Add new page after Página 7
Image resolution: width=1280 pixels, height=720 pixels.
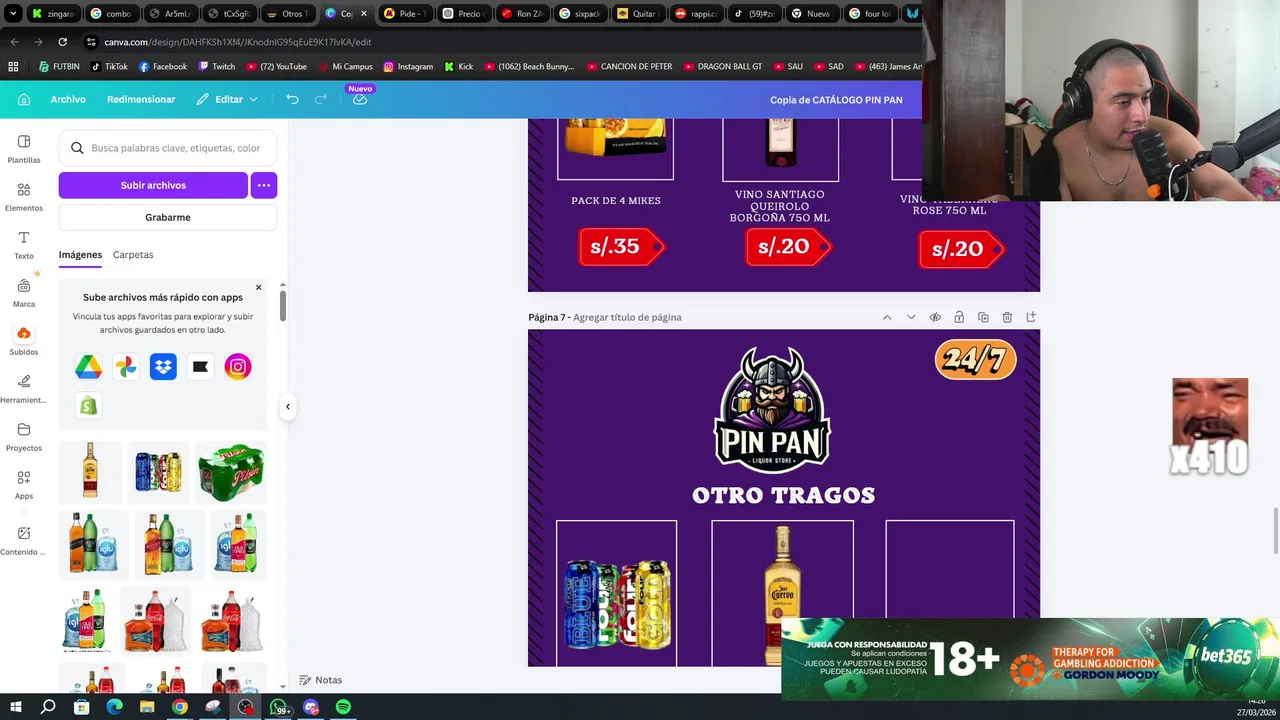tap(1031, 317)
